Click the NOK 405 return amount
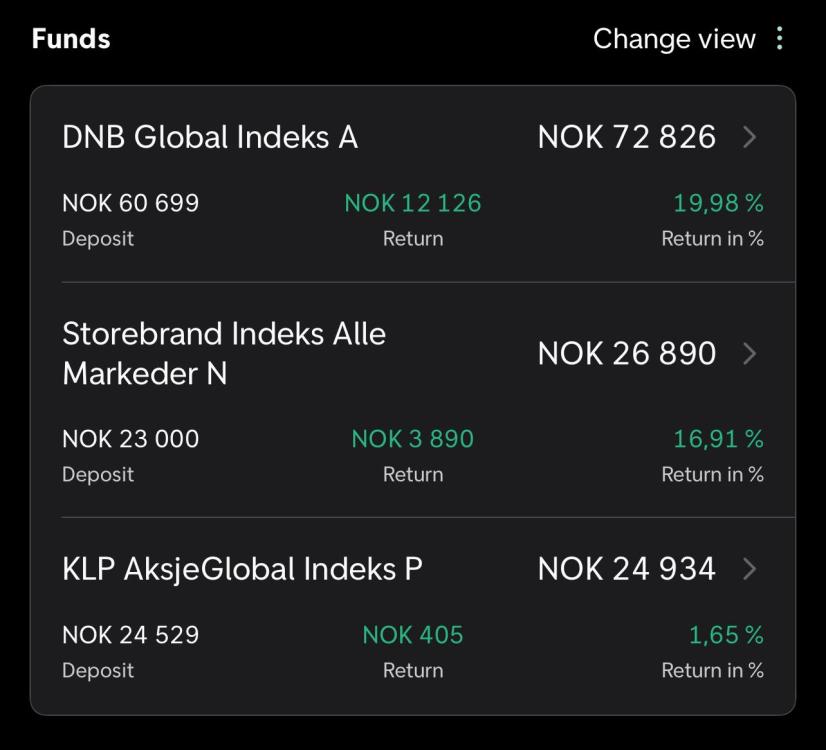Screen dimensions: 826x750 [413, 635]
